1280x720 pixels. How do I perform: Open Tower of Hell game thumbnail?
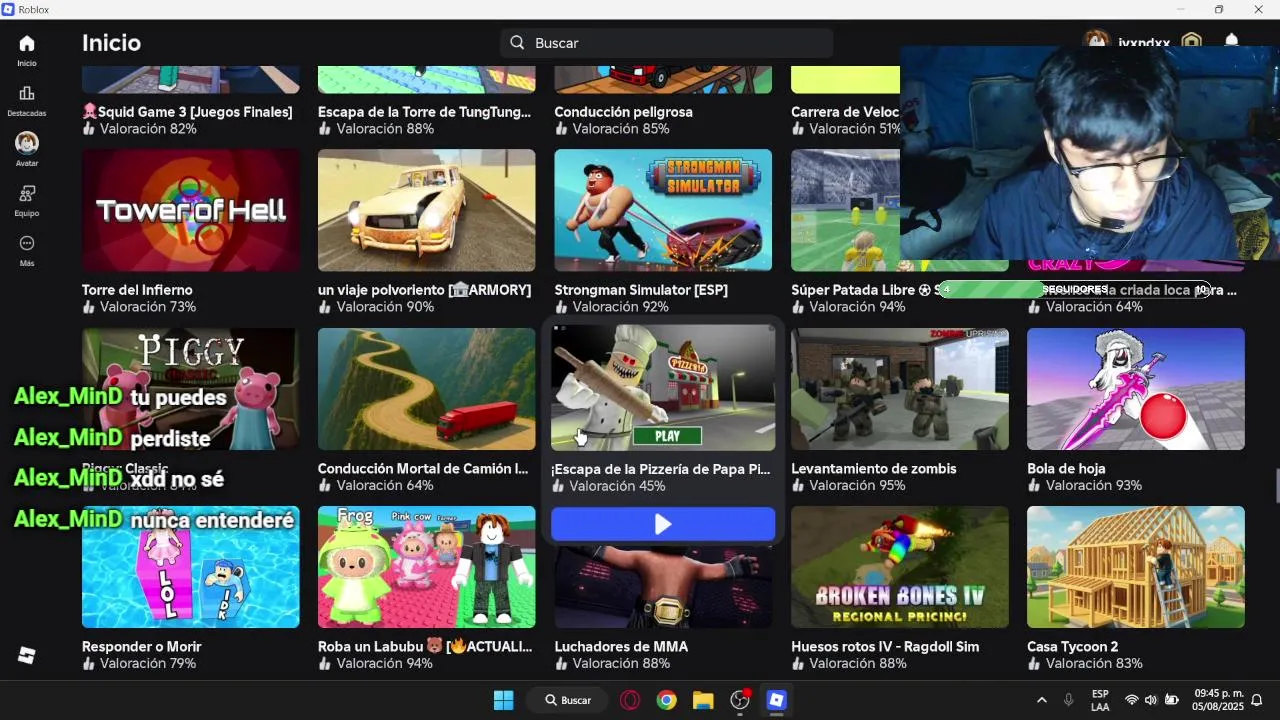(x=191, y=210)
